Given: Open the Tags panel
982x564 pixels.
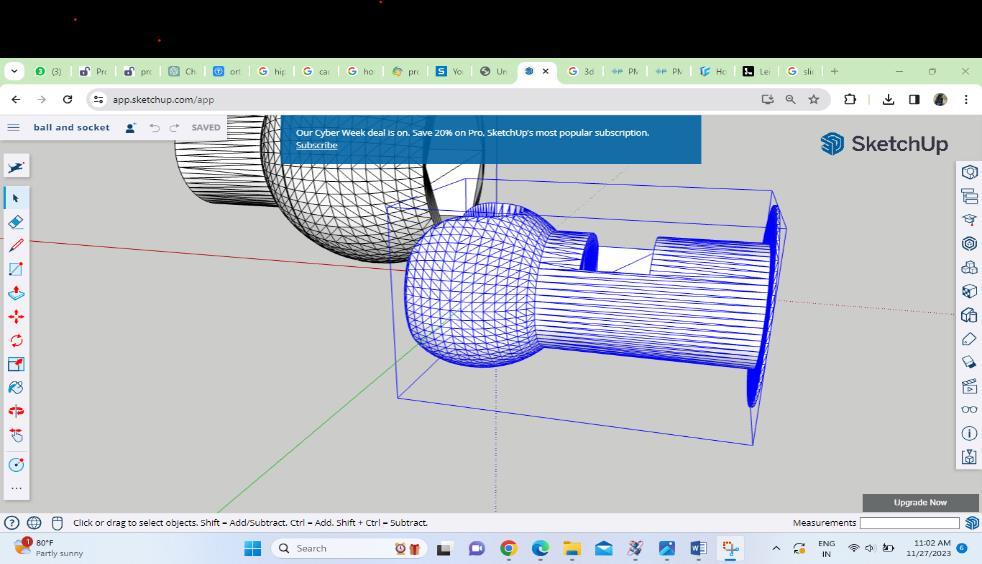Looking at the screenshot, I should point(969,339).
